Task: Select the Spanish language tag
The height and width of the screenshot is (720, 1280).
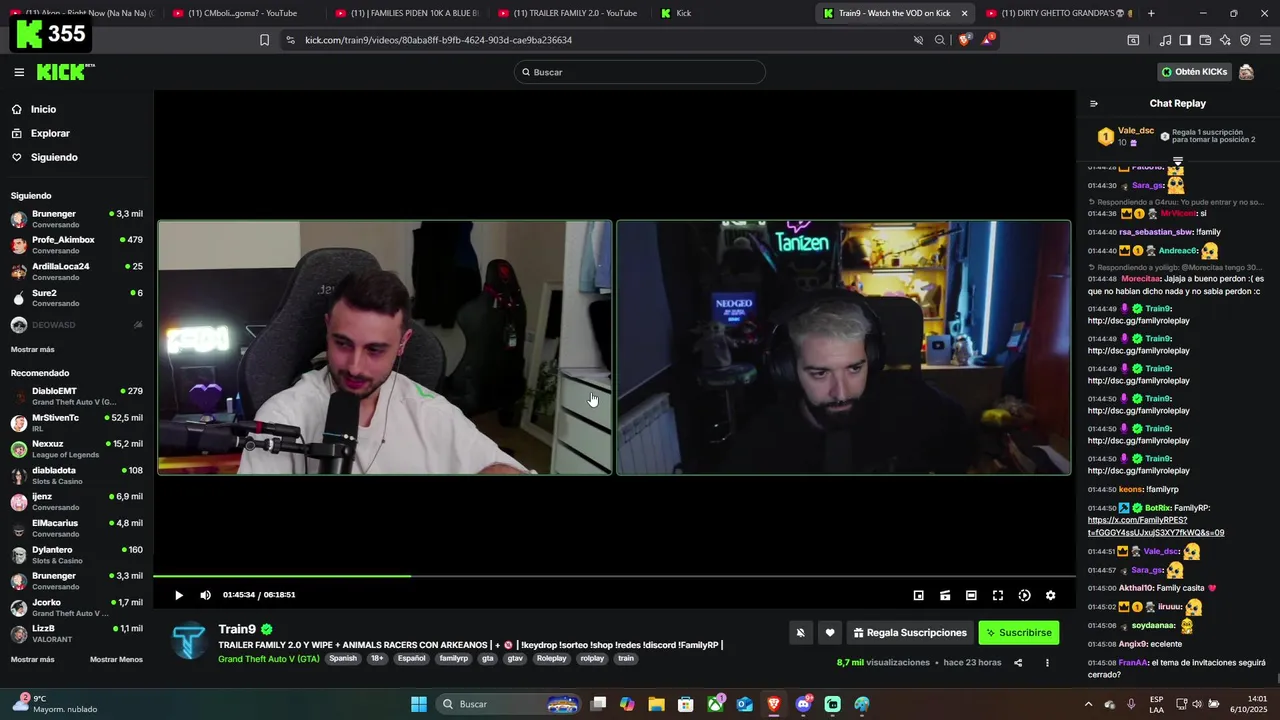Action: point(343,659)
